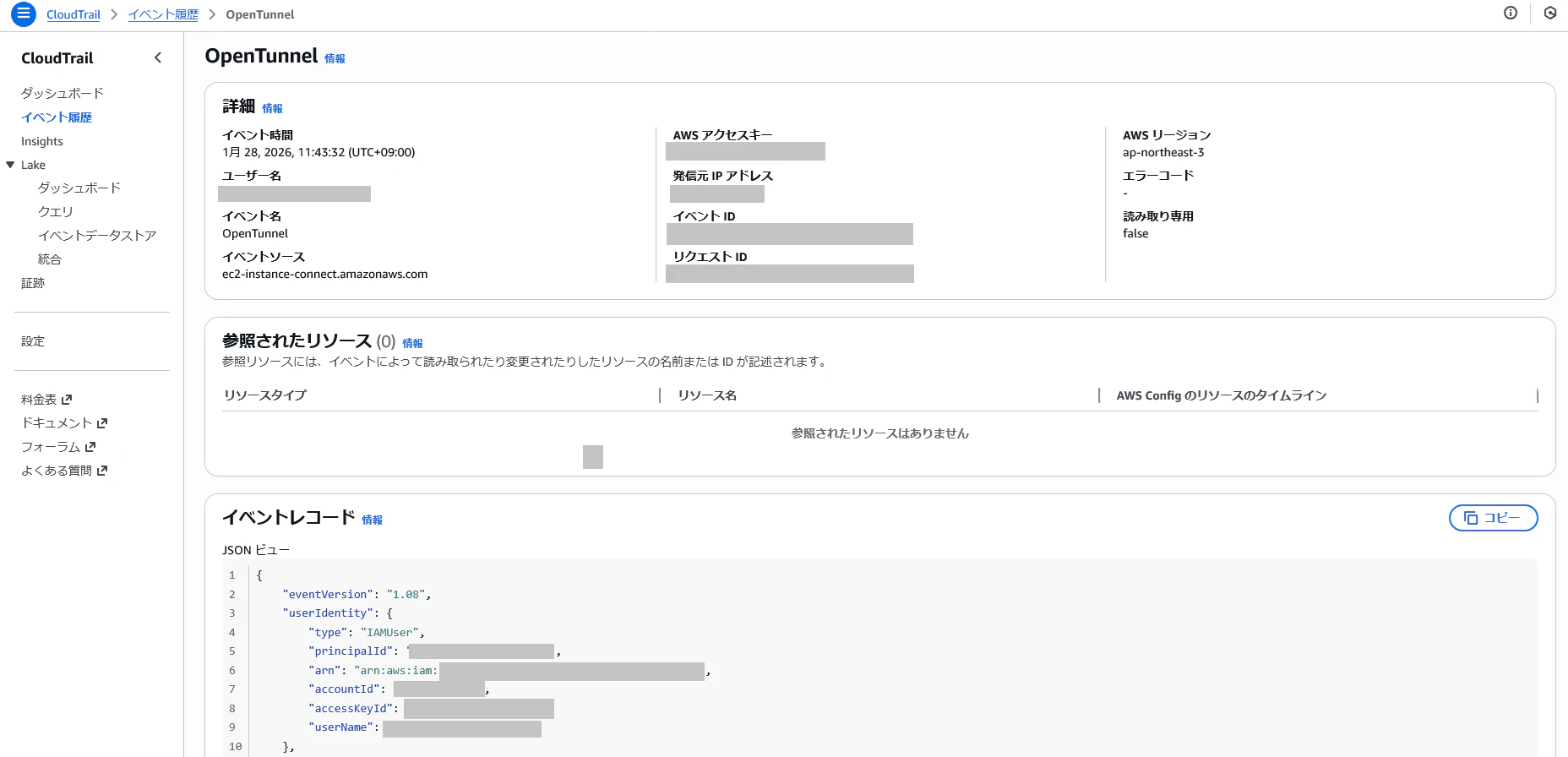Click 情報 link next to イベントレコード

pyautogui.click(x=372, y=520)
